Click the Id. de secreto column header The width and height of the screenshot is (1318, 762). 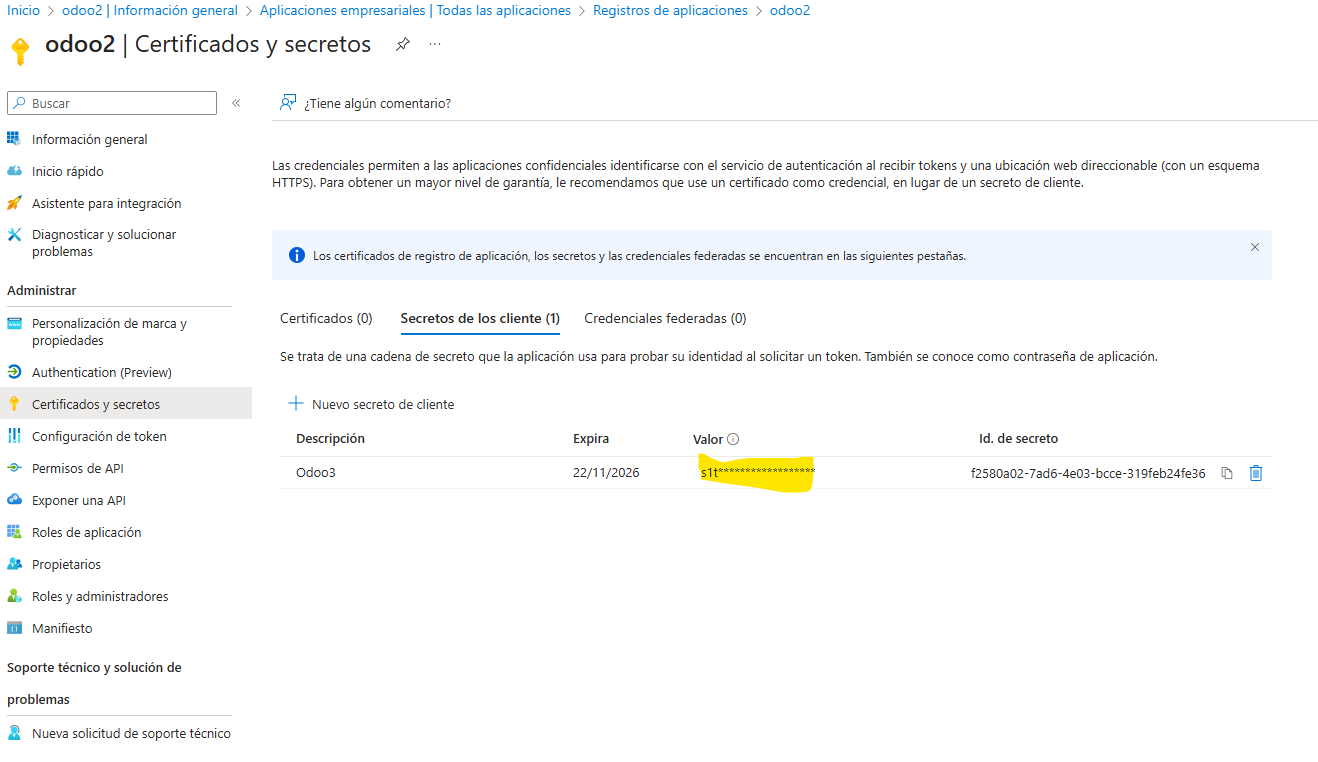click(1018, 438)
